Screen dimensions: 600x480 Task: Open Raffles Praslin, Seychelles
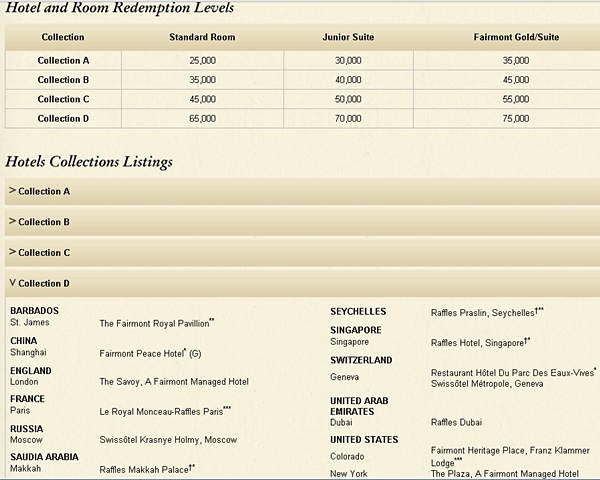click(x=487, y=313)
